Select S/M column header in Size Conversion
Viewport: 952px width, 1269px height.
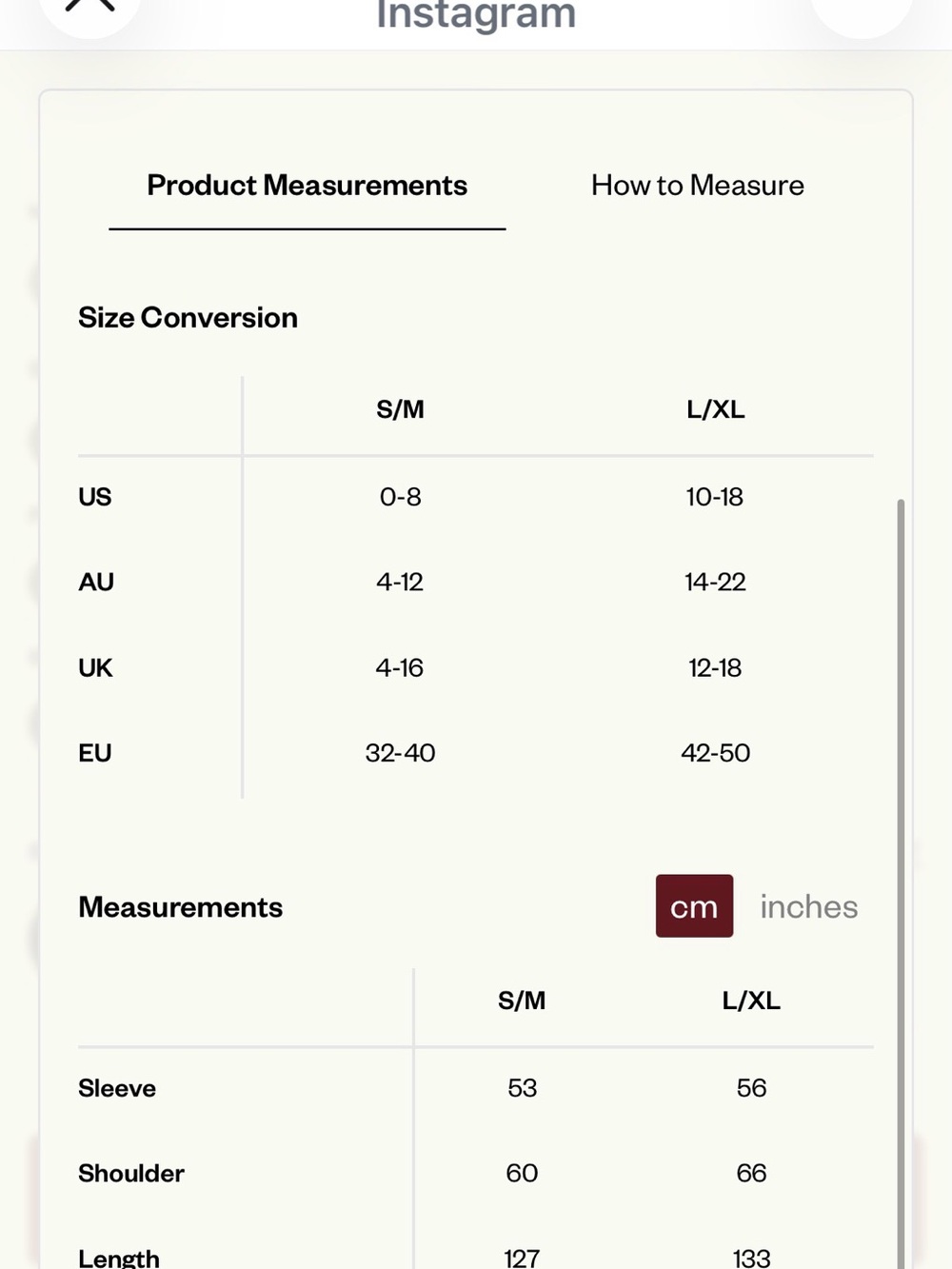(400, 409)
